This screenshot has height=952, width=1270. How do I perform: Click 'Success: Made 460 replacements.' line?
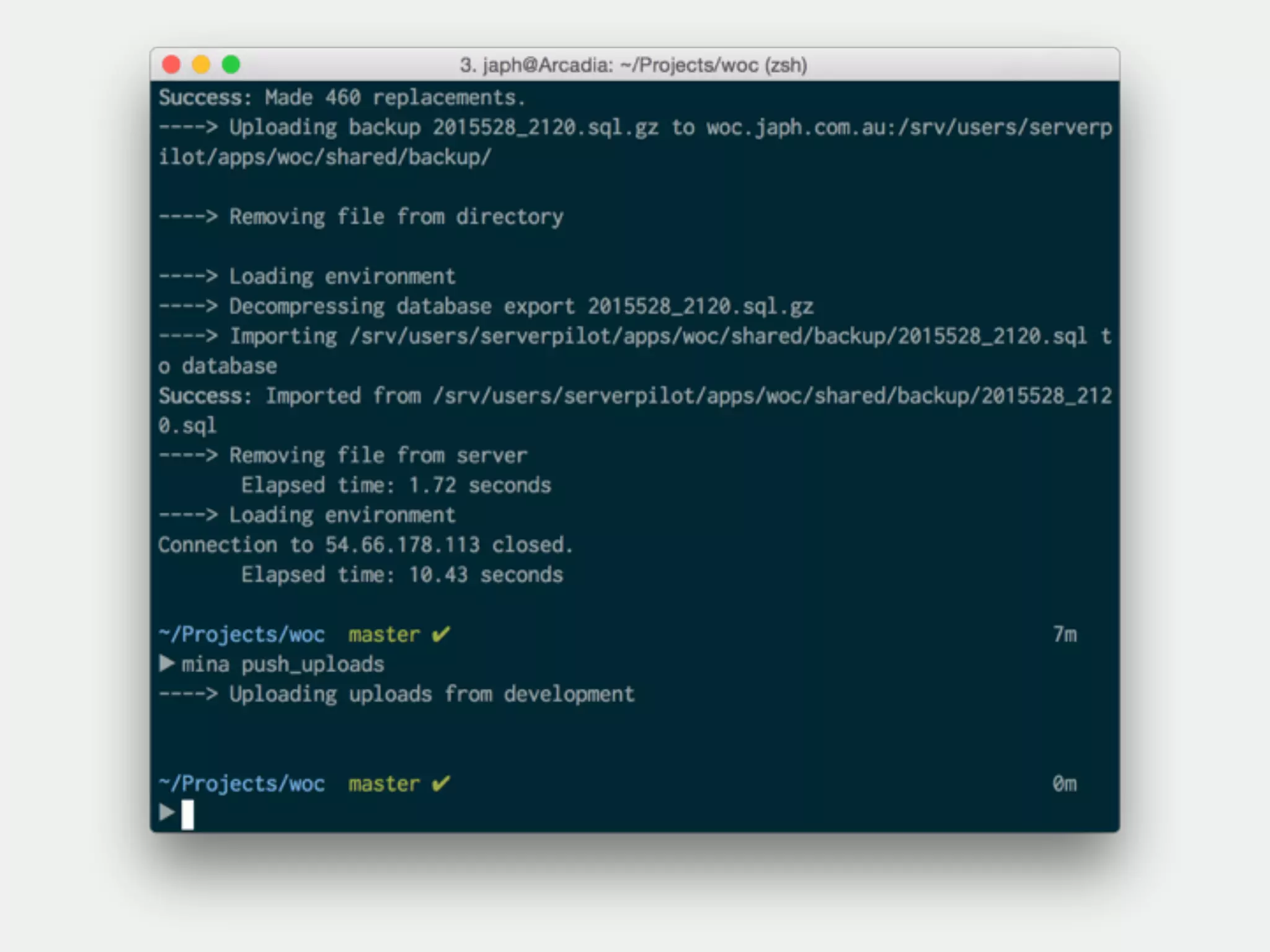point(342,97)
